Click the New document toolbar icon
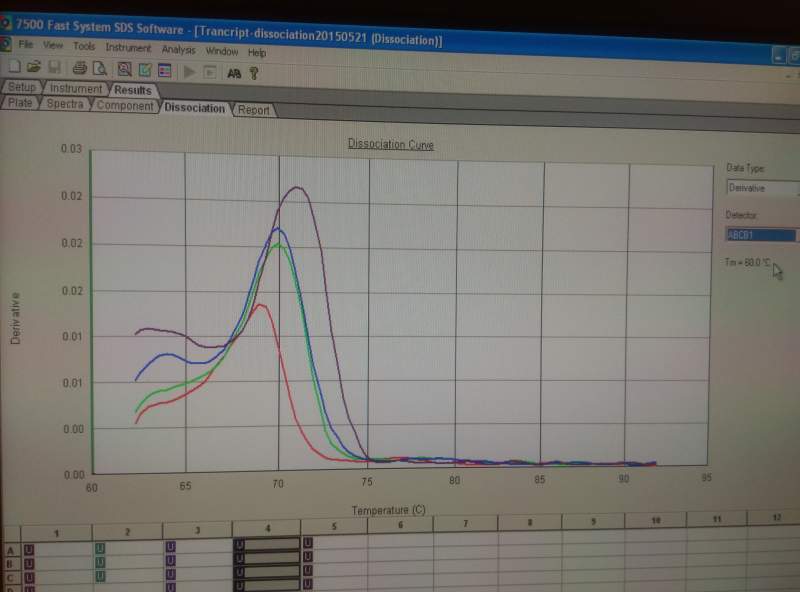 point(13,66)
